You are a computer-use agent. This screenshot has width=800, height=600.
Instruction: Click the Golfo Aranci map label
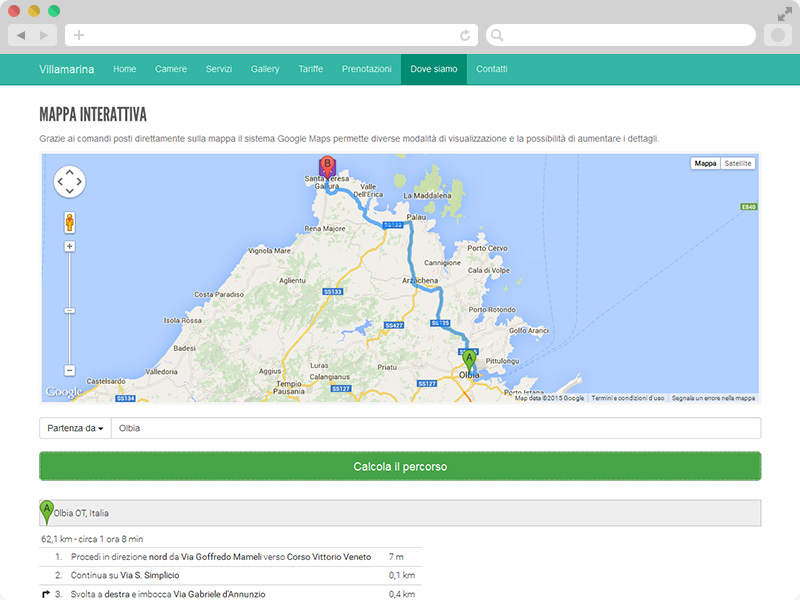(529, 330)
